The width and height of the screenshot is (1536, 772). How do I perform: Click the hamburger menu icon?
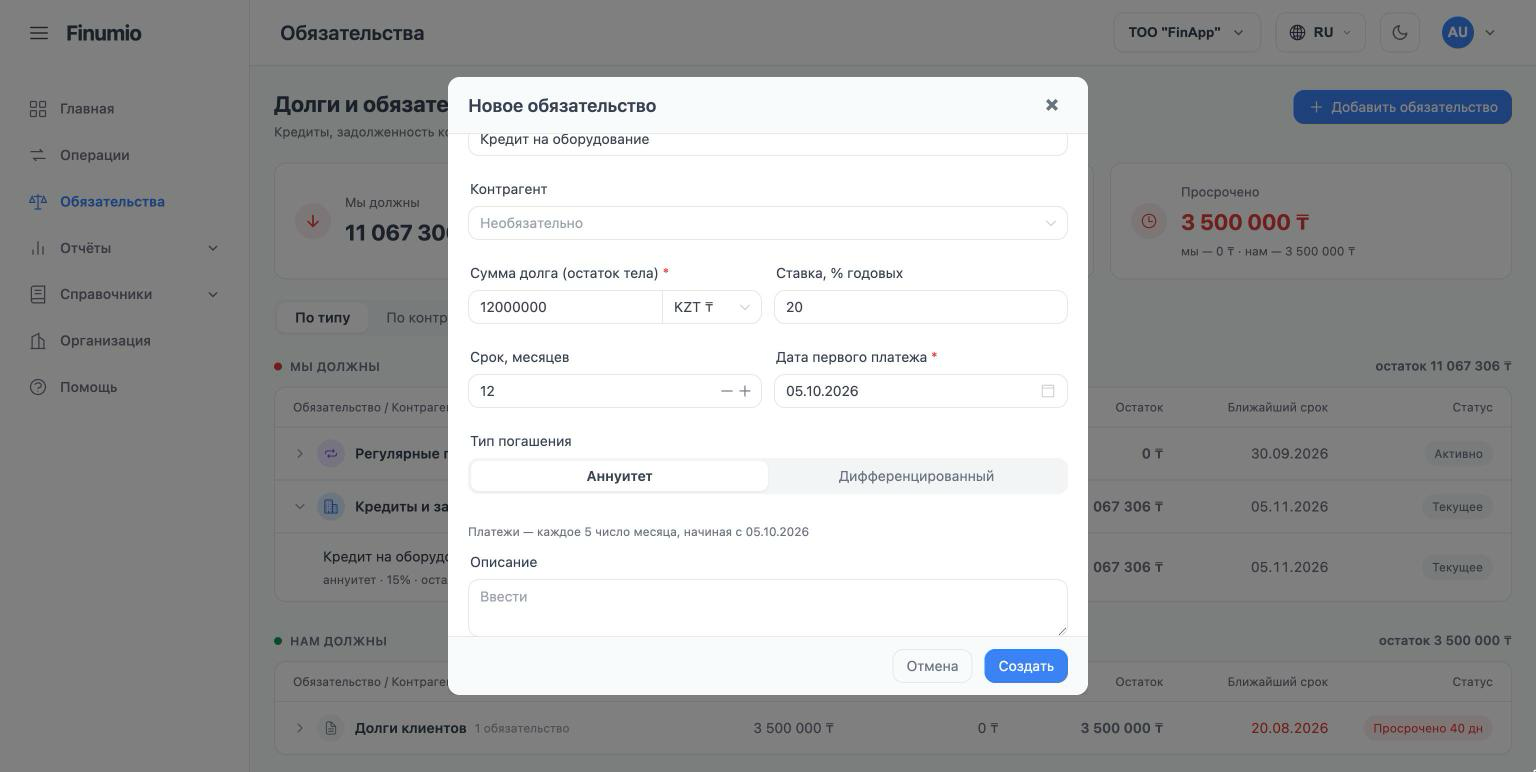[39, 33]
